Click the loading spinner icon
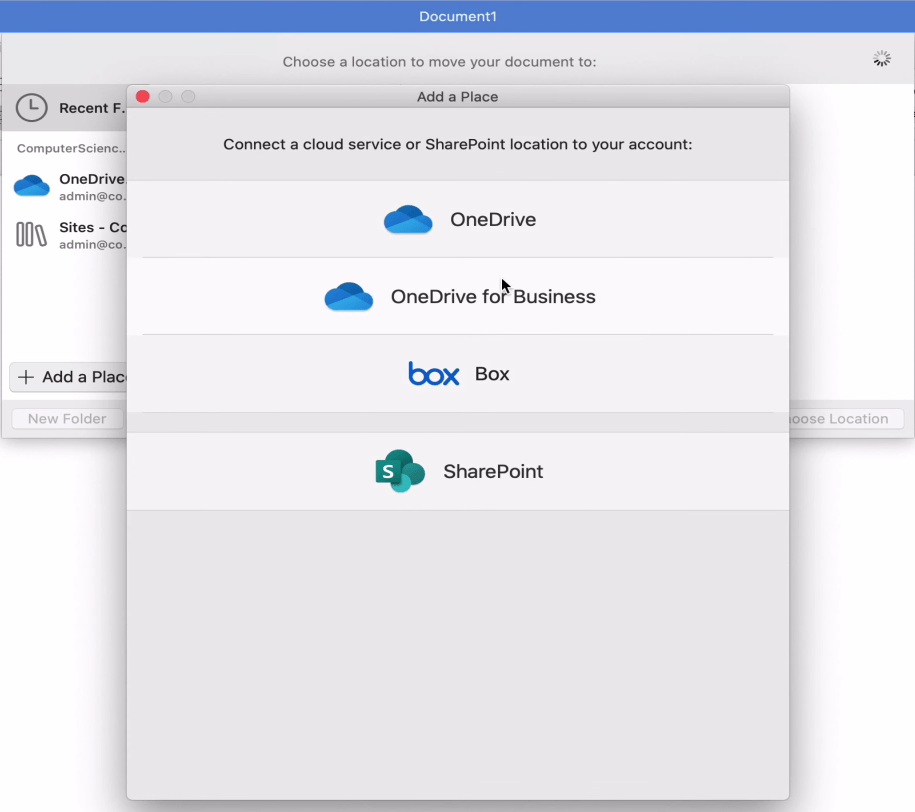Viewport: 915px width, 812px height. (882, 58)
